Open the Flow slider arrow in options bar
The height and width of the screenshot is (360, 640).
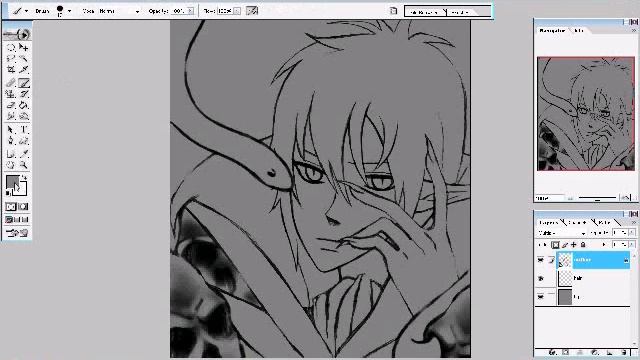pos(237,11)
